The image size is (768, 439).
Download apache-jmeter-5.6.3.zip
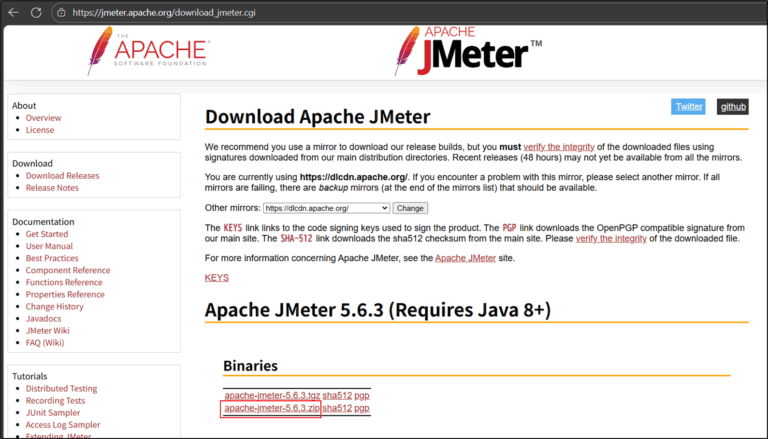272,408
